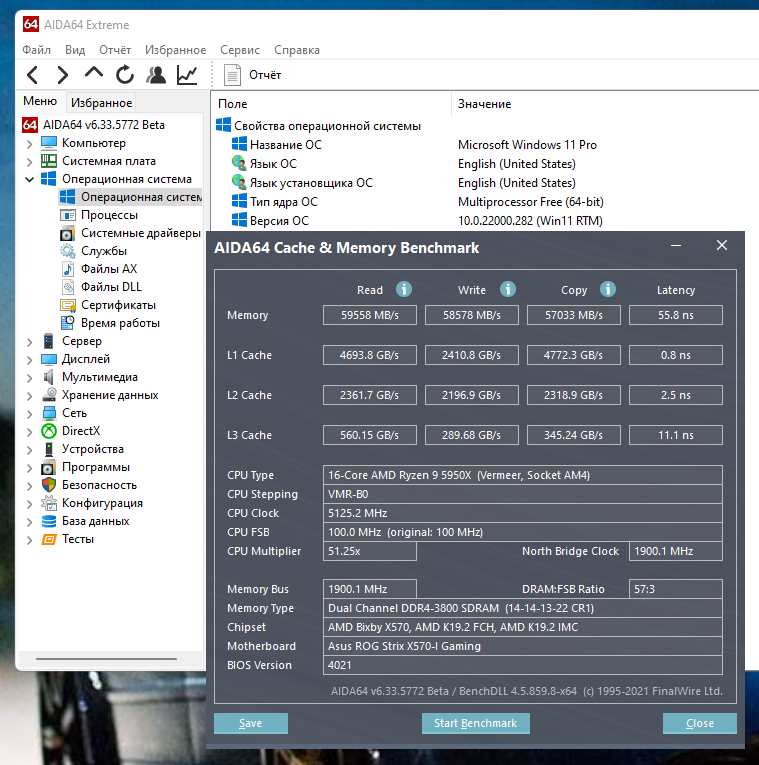Screen dimensions: 759x765
Task: Click the Save button in benchmark
Action: [x=251, y=723]
